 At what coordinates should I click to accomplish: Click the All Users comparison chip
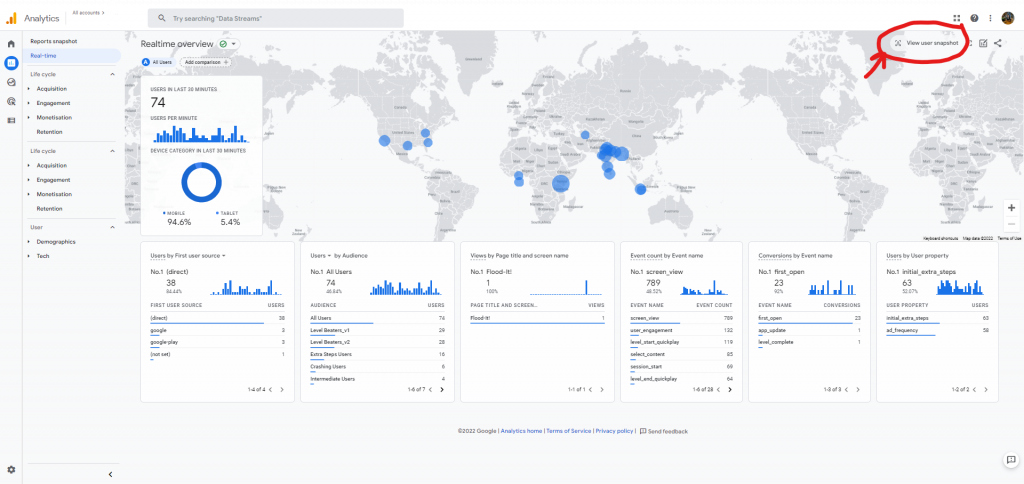(x=157, y=62)
